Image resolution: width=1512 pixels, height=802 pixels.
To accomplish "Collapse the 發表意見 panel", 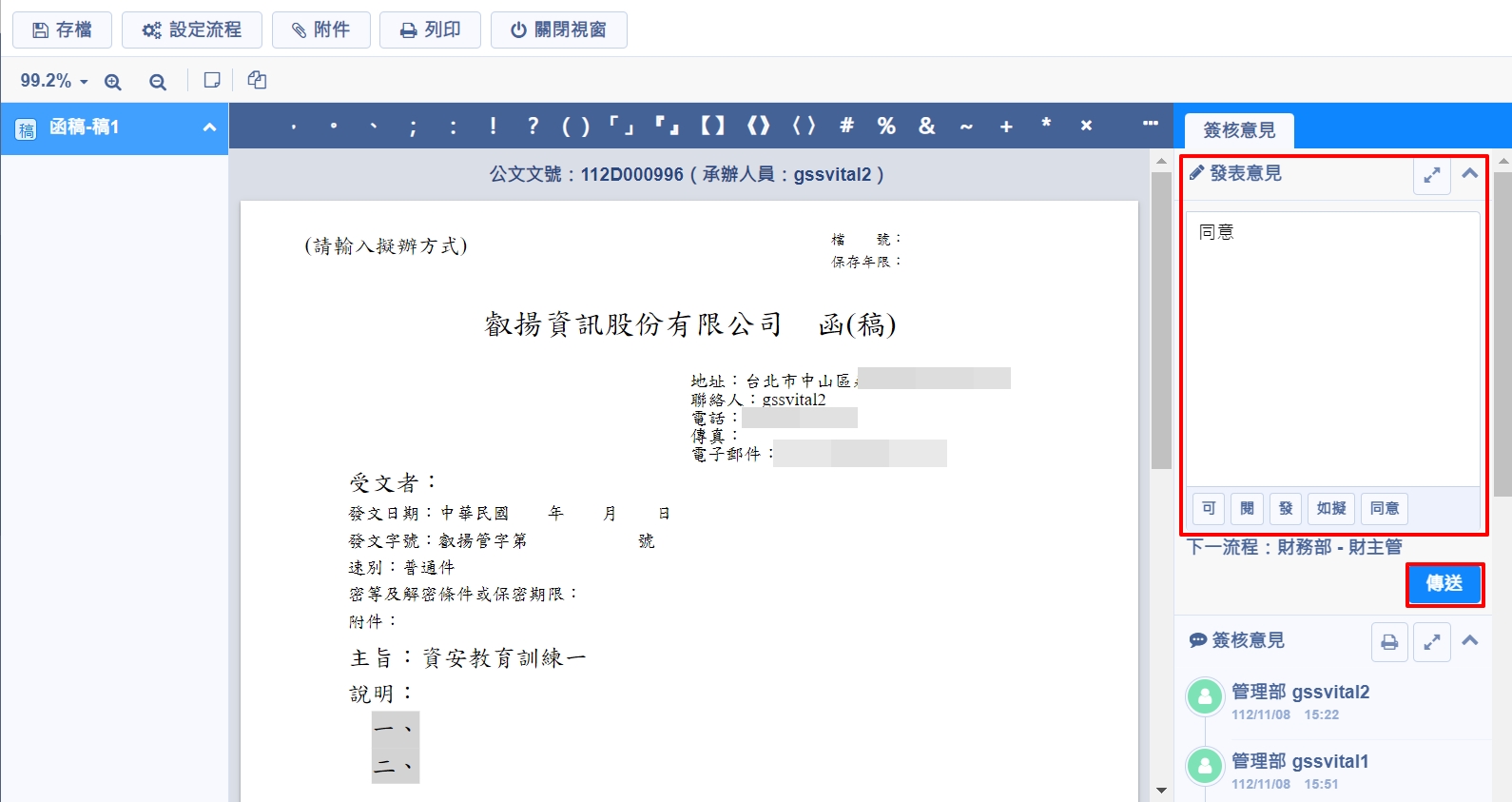I will pos(1469,173).
